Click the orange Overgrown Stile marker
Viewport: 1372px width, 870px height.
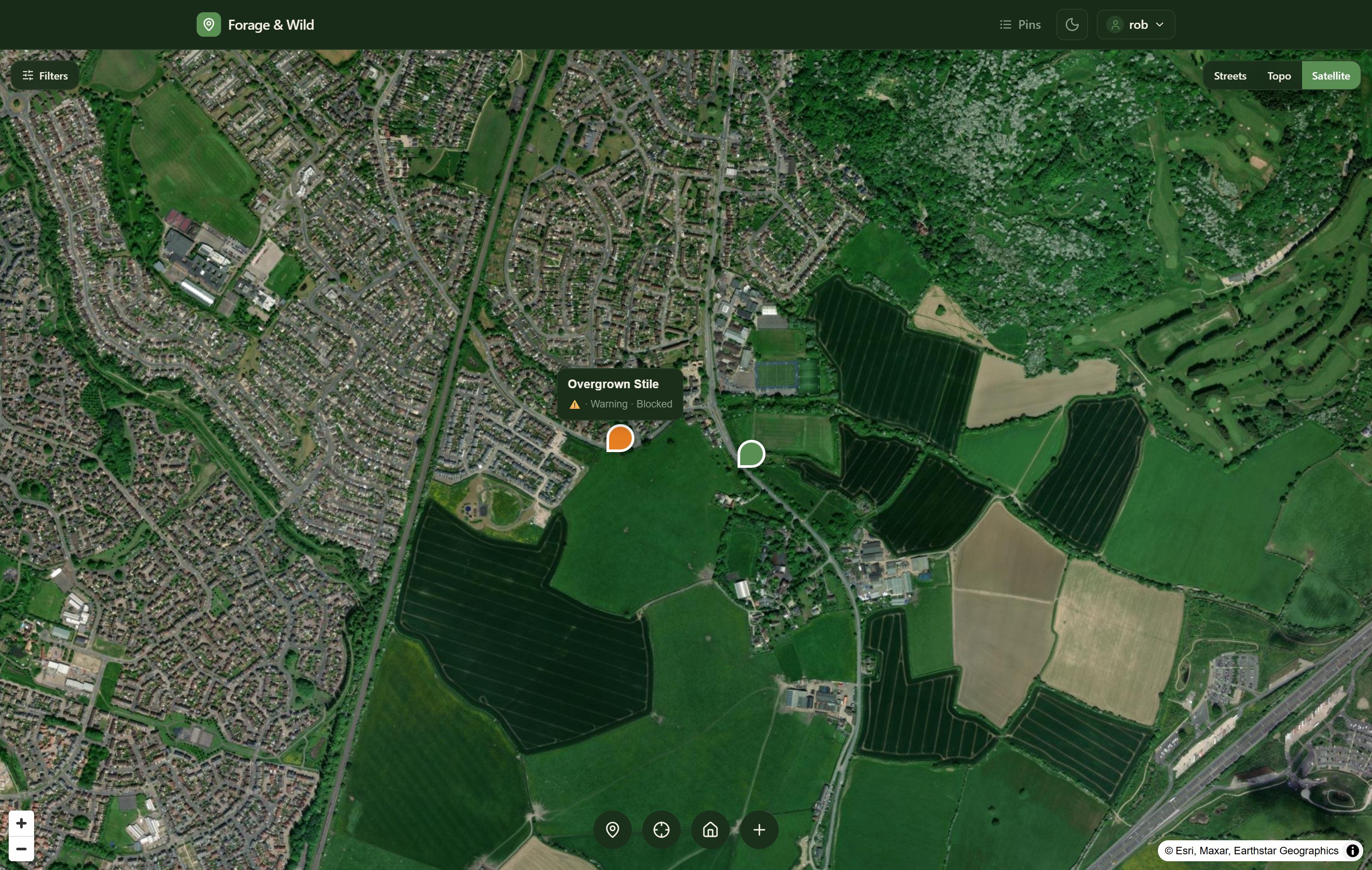point(620,438)
